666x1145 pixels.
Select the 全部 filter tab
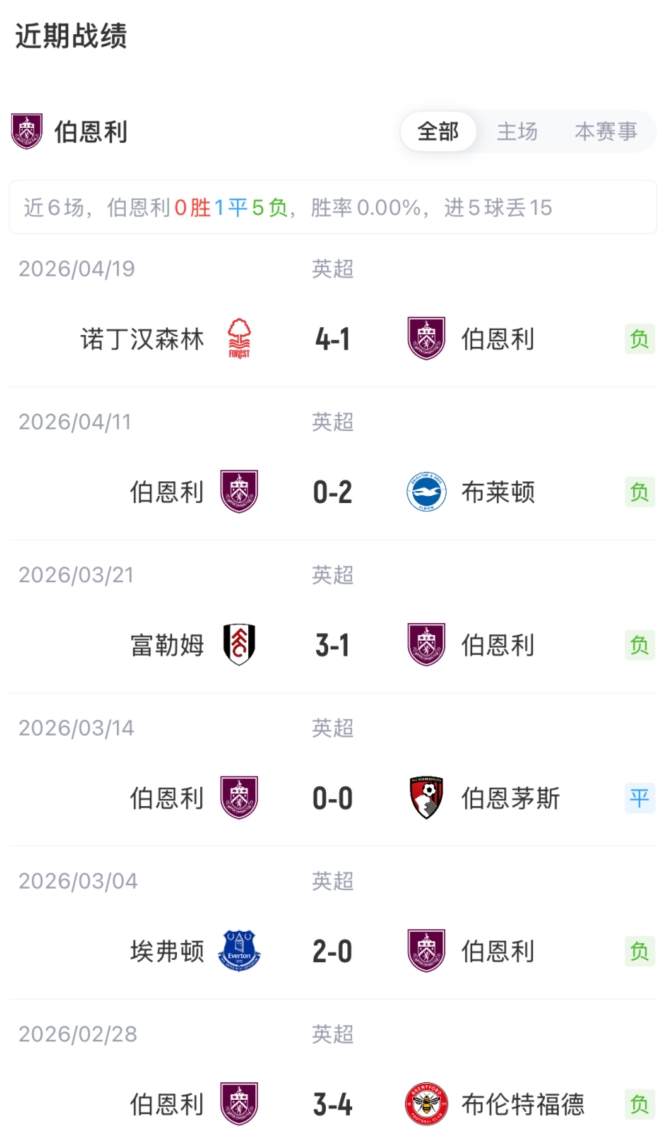[437, 131]
